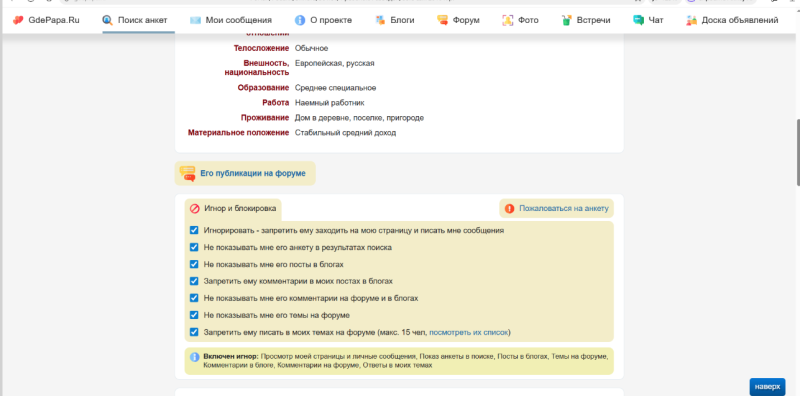Click the Встречи icon in navigation
The width and height of the screenshot is (800, 396).
(x=566, y=20)
